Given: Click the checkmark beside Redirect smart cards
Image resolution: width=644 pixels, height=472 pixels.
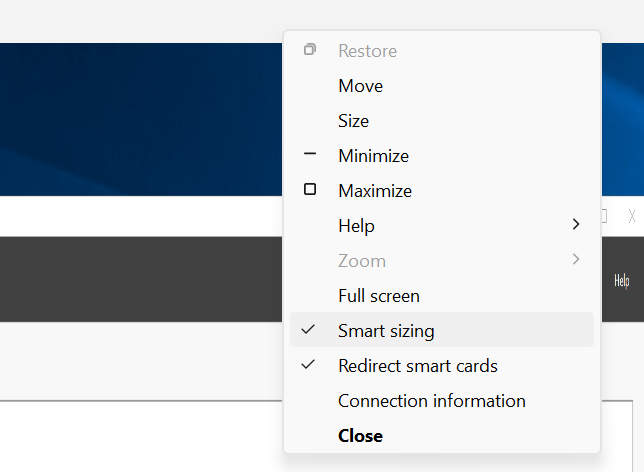Looking at the screenshot, I should (x=308, y=364).
